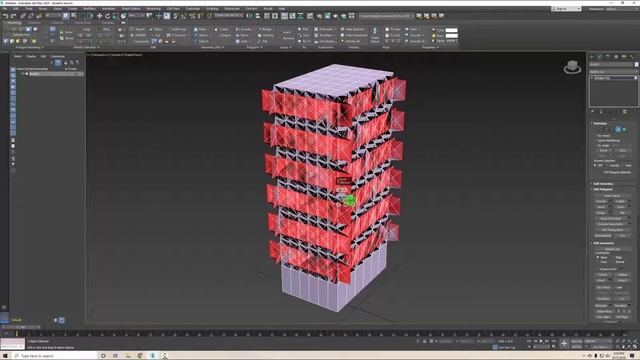Open the Create command panel tab

click(592, 56)
